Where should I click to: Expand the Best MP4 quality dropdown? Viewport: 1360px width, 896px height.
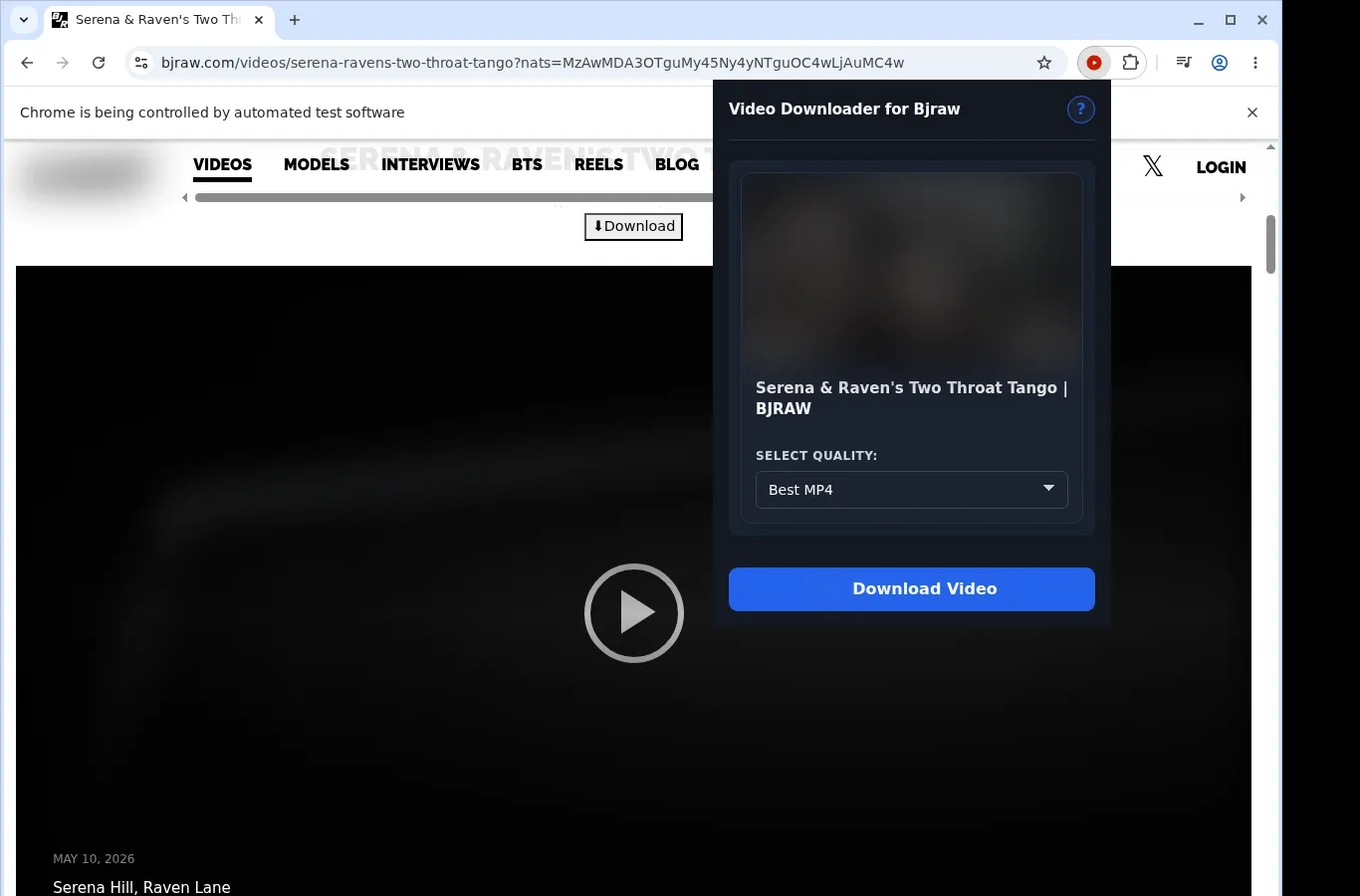click(x=912, y=490)
